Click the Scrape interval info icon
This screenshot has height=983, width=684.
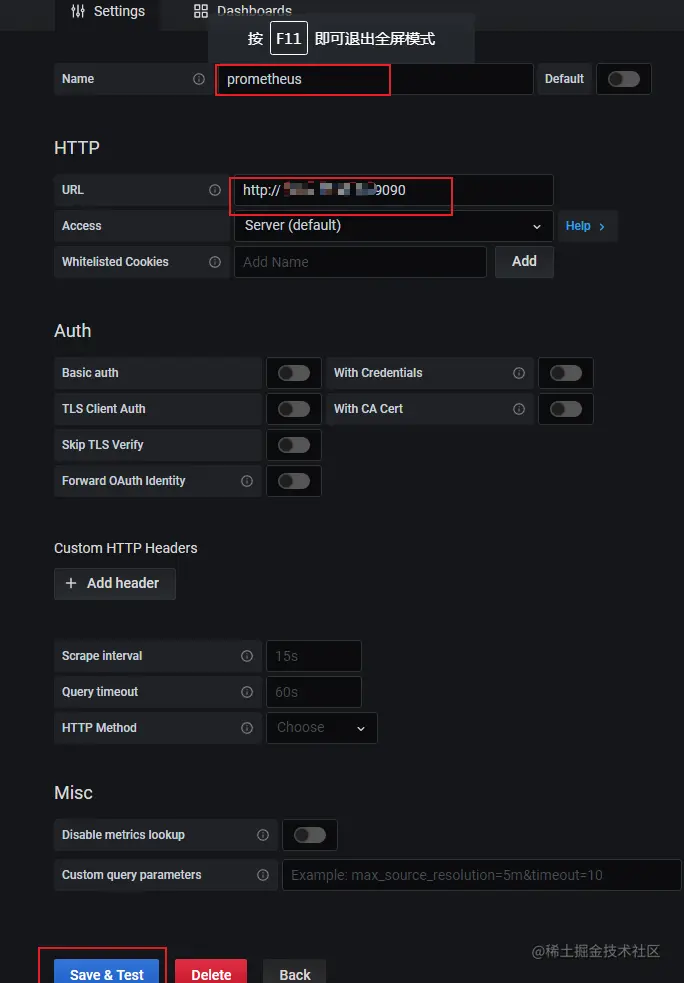(247, 656)
